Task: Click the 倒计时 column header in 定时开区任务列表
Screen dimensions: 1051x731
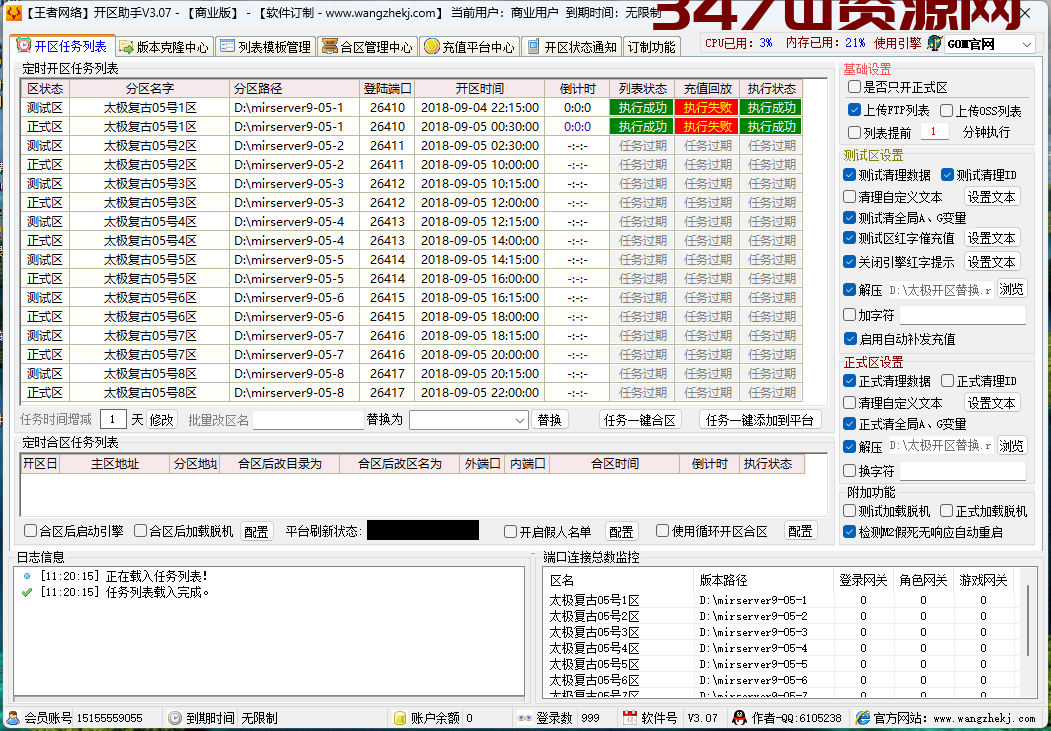Action: point(577,89)
